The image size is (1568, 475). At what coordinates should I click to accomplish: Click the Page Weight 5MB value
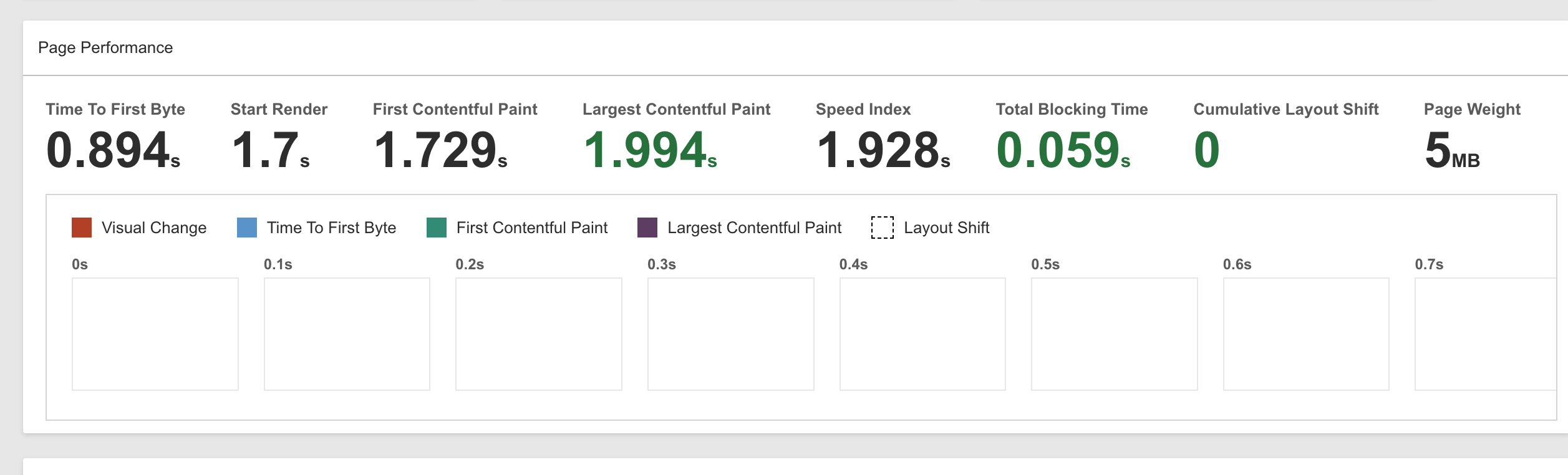pos(1451,151)
